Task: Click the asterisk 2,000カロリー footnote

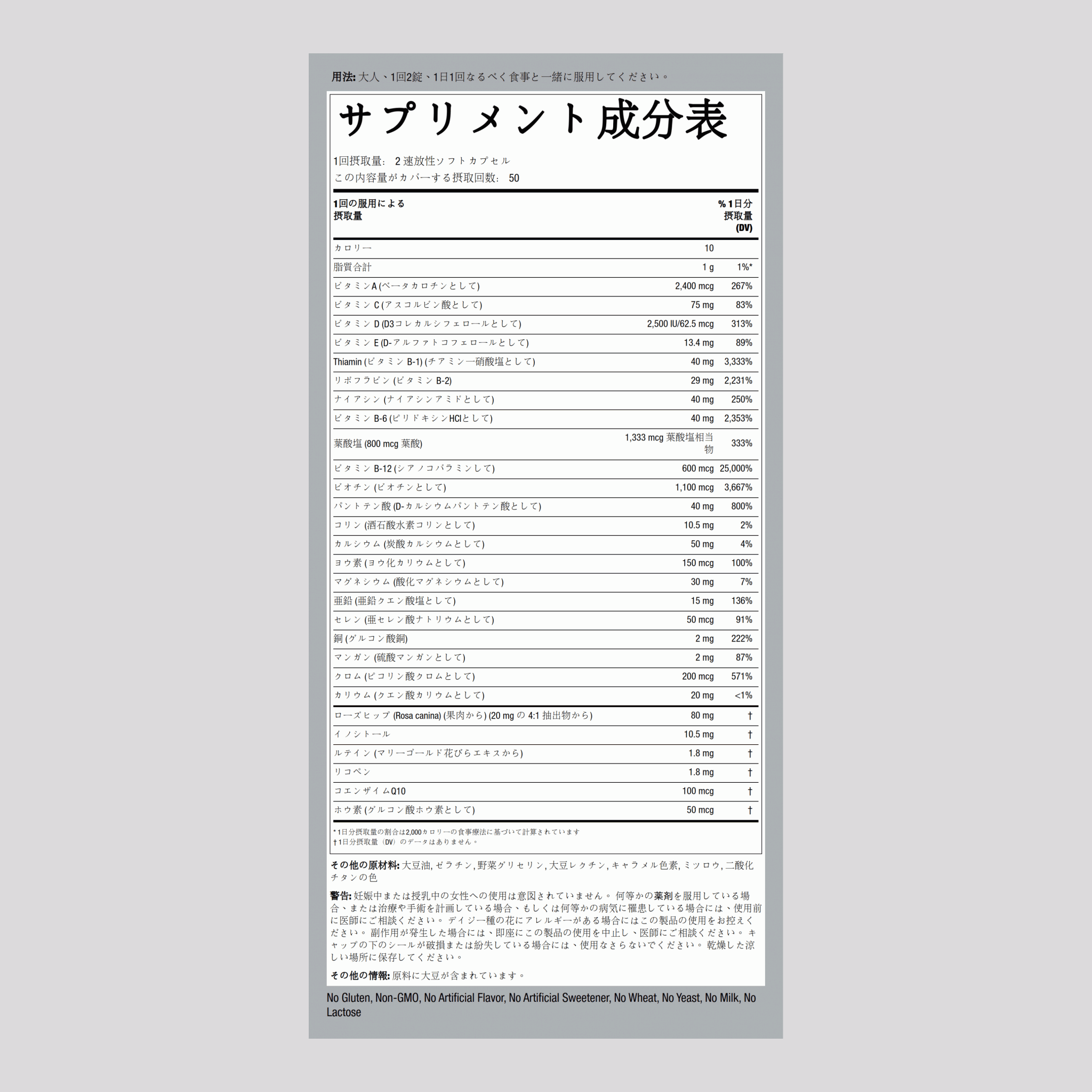Action: pyautogui.click(x=457, y=832)
